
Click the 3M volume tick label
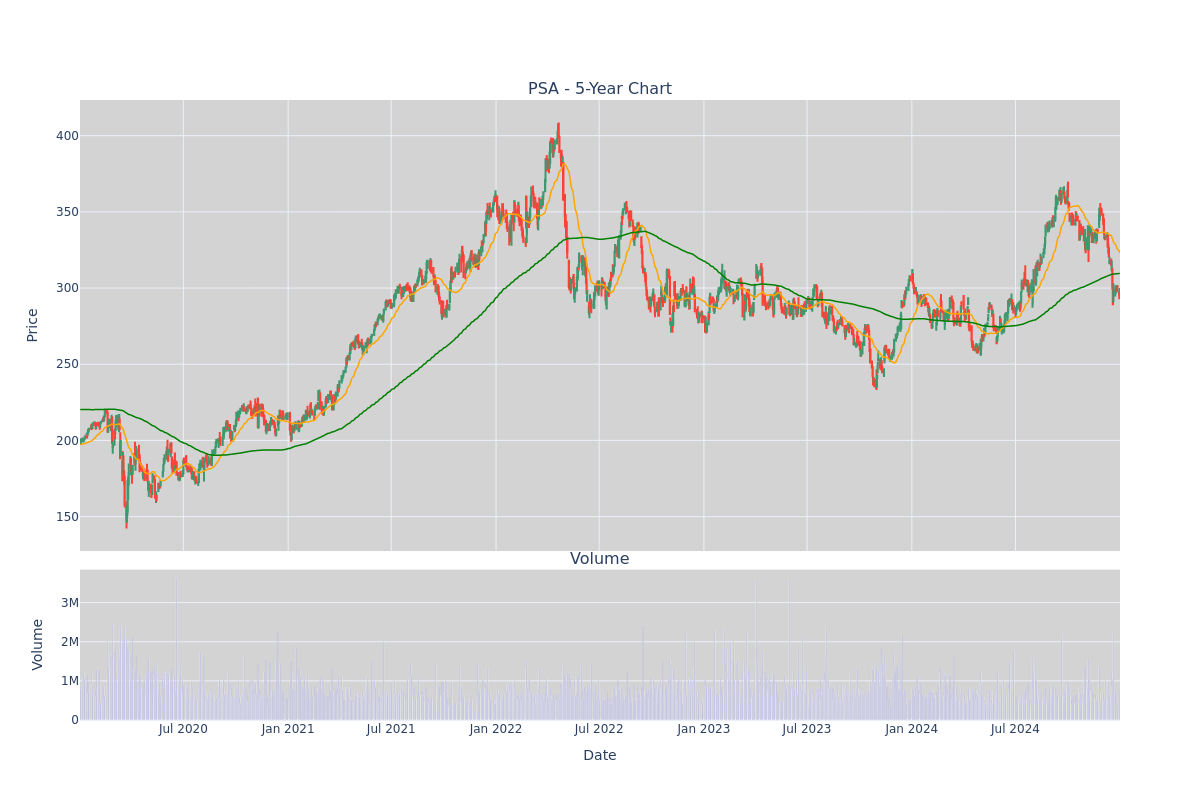pyautogui.click(x=70, y=602)
